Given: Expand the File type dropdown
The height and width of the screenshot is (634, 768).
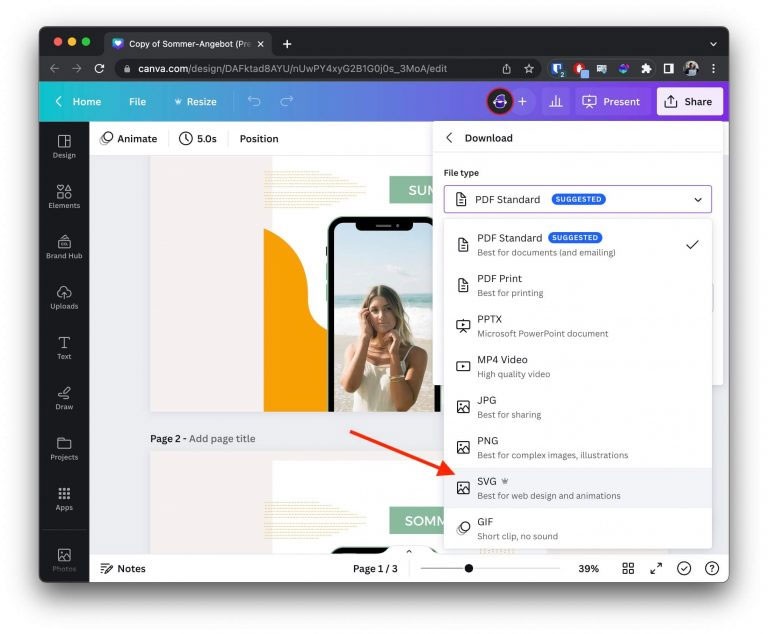Looking at the screenshot, I should pos(578,199).
